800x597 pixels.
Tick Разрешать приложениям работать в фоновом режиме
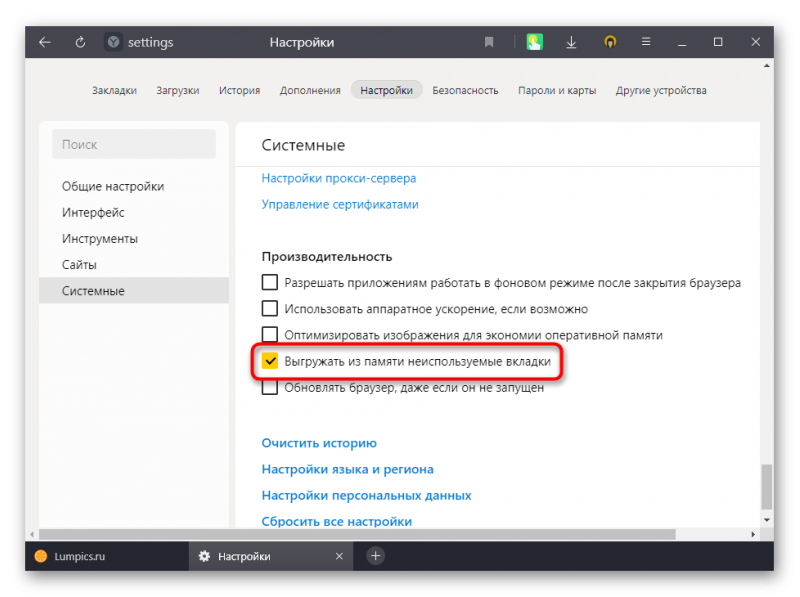pyautogui.click(x=270, y=282)
